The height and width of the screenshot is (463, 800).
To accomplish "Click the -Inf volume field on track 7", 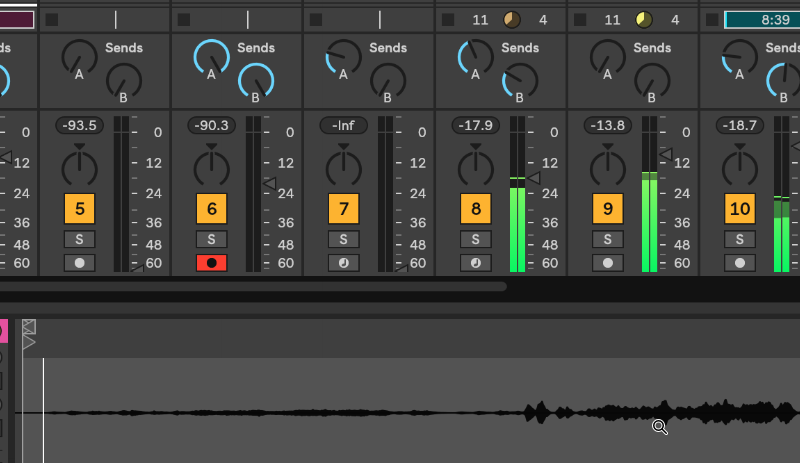I will coord(343,125).
